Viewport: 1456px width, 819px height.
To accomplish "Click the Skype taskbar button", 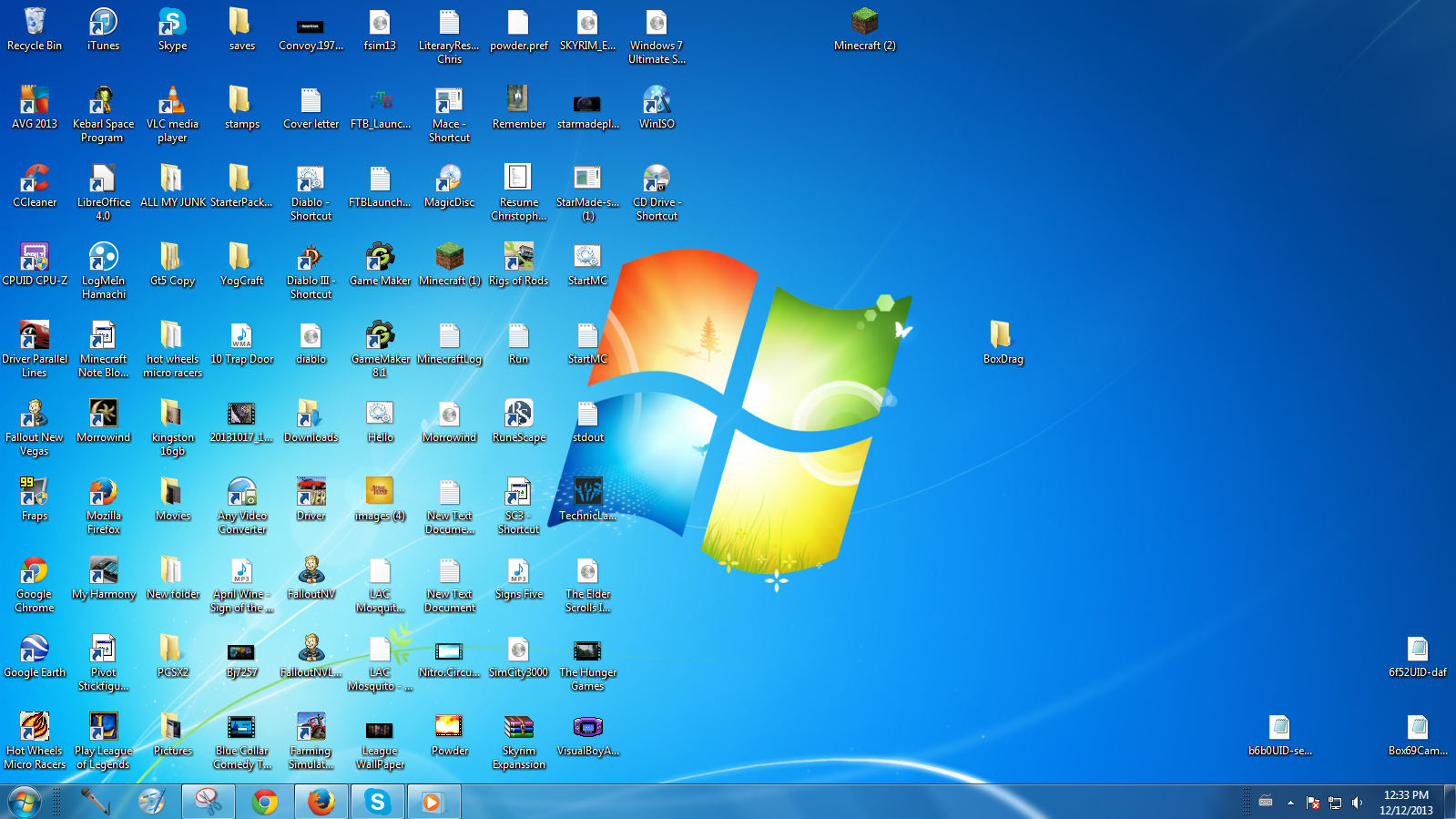I will pyautogui.click(x=377, y=802).
